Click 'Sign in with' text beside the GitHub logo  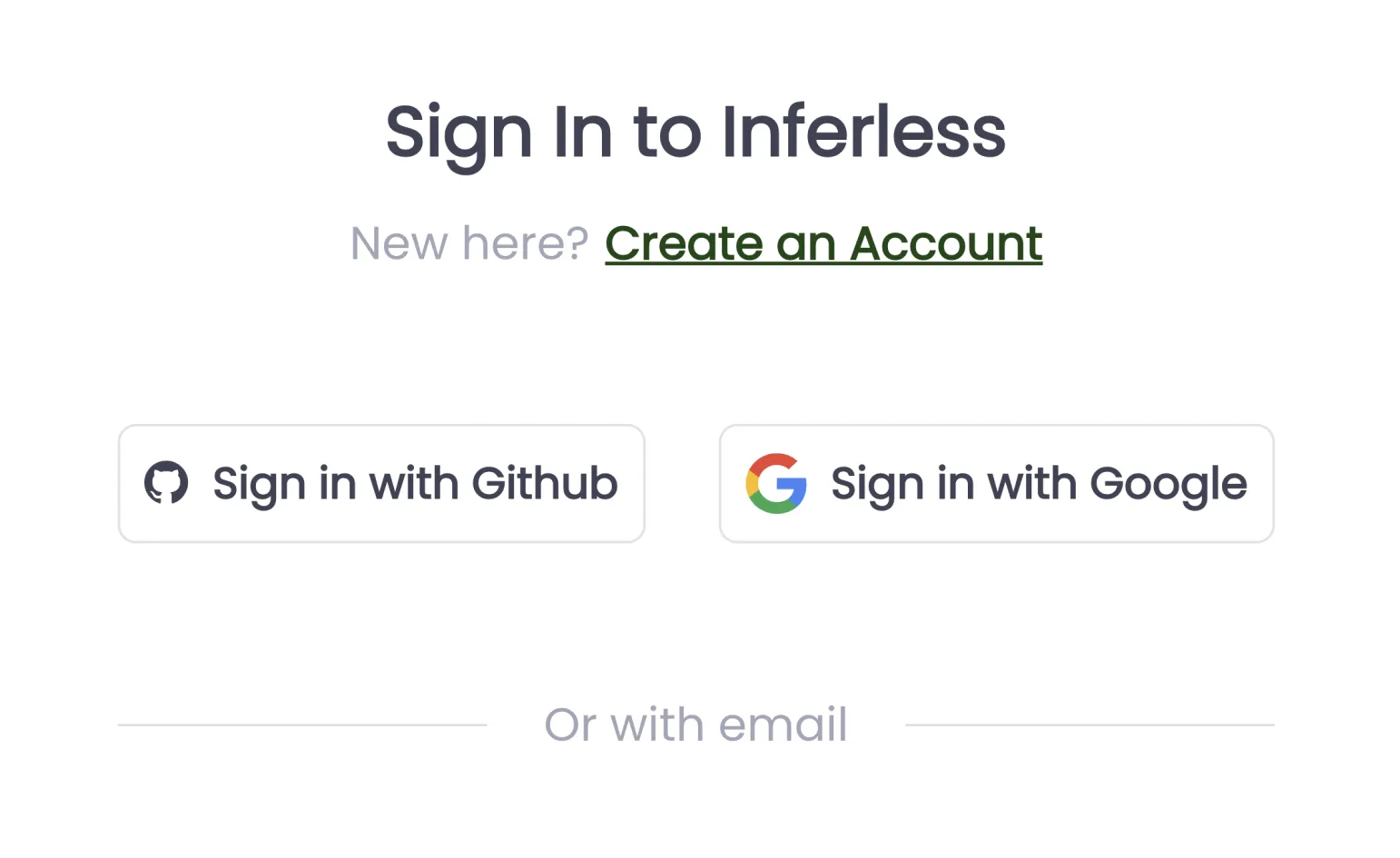(x=335, y=485)
